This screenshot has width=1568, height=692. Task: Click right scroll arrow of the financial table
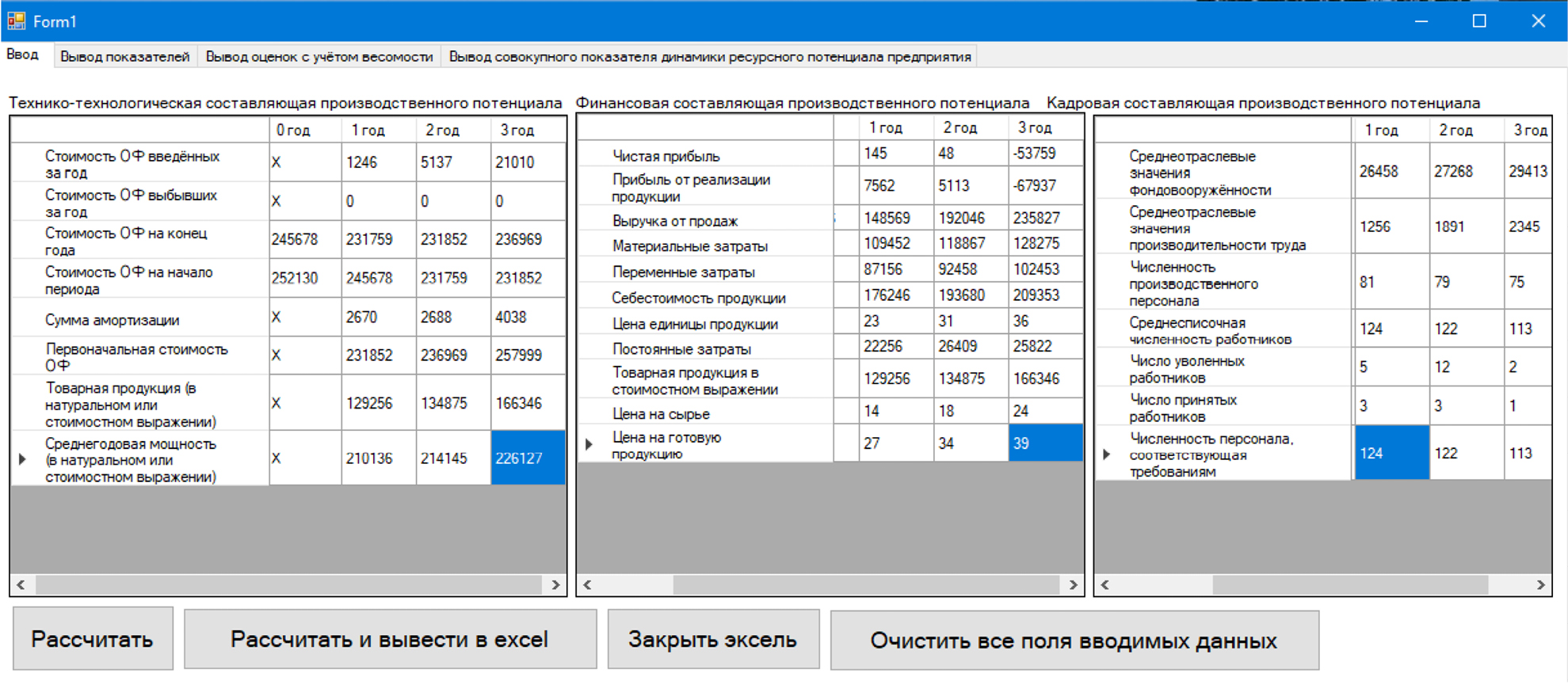tap(1073, 585)
